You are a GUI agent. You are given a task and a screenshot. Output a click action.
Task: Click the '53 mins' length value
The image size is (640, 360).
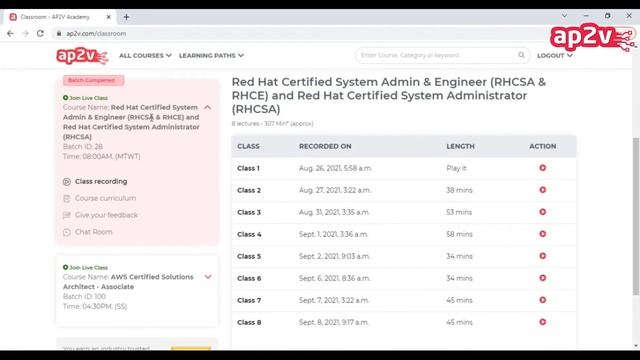459,212
